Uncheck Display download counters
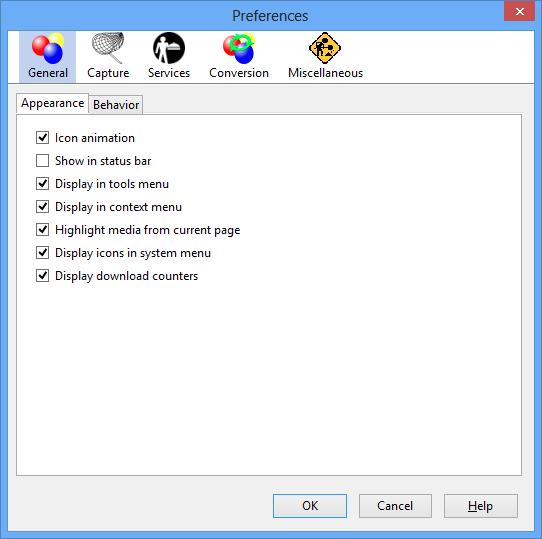542x539 pixels. (43, 276)
